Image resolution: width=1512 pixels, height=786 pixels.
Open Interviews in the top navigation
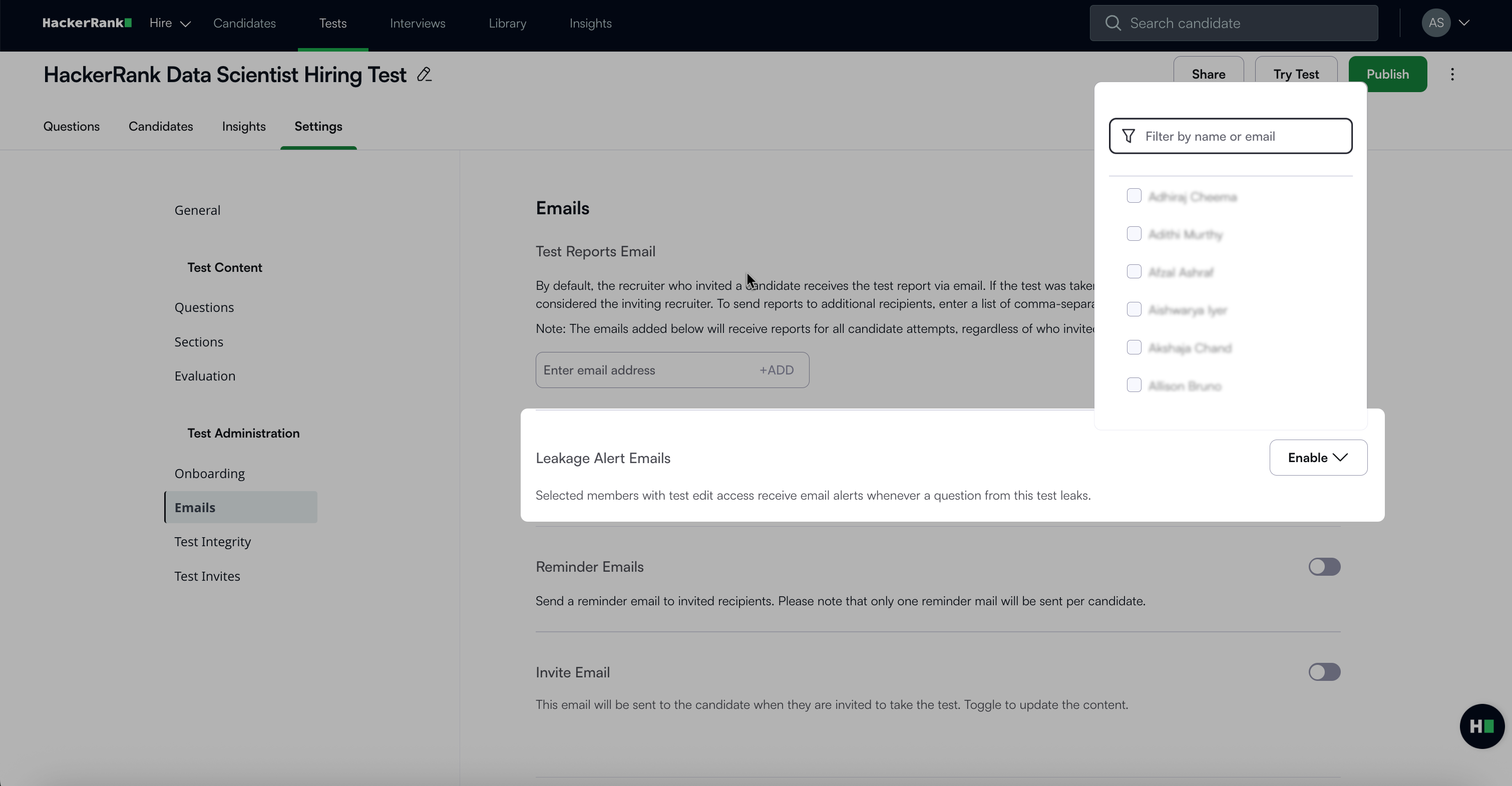click(x=418, y=23)
